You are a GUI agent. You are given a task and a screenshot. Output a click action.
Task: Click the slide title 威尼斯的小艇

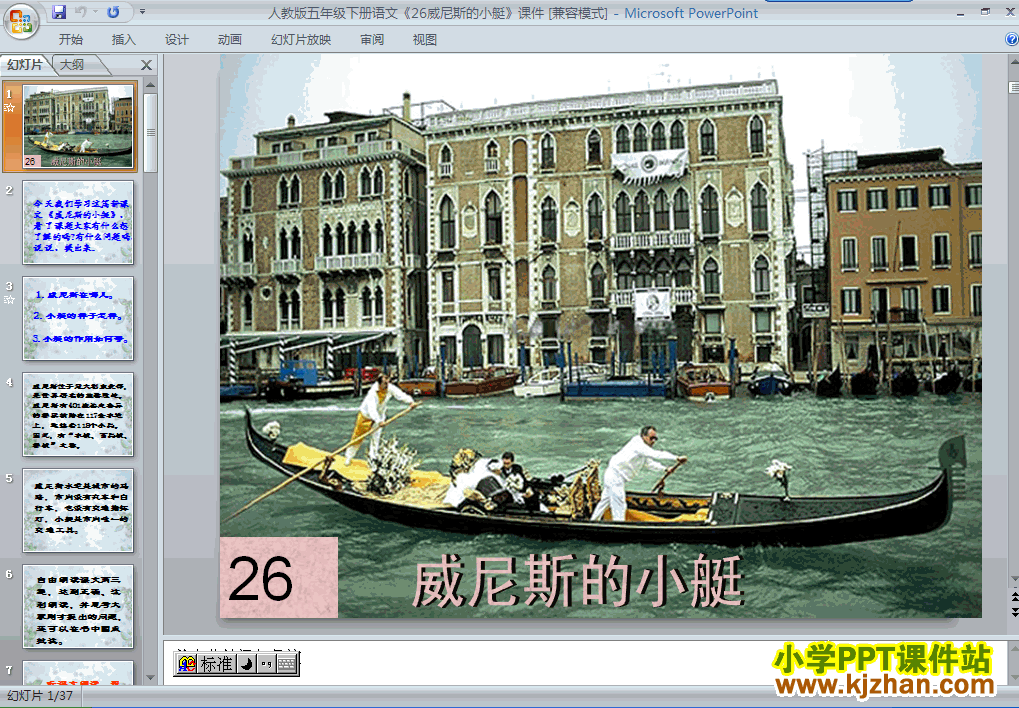click(x=578, y=581)
